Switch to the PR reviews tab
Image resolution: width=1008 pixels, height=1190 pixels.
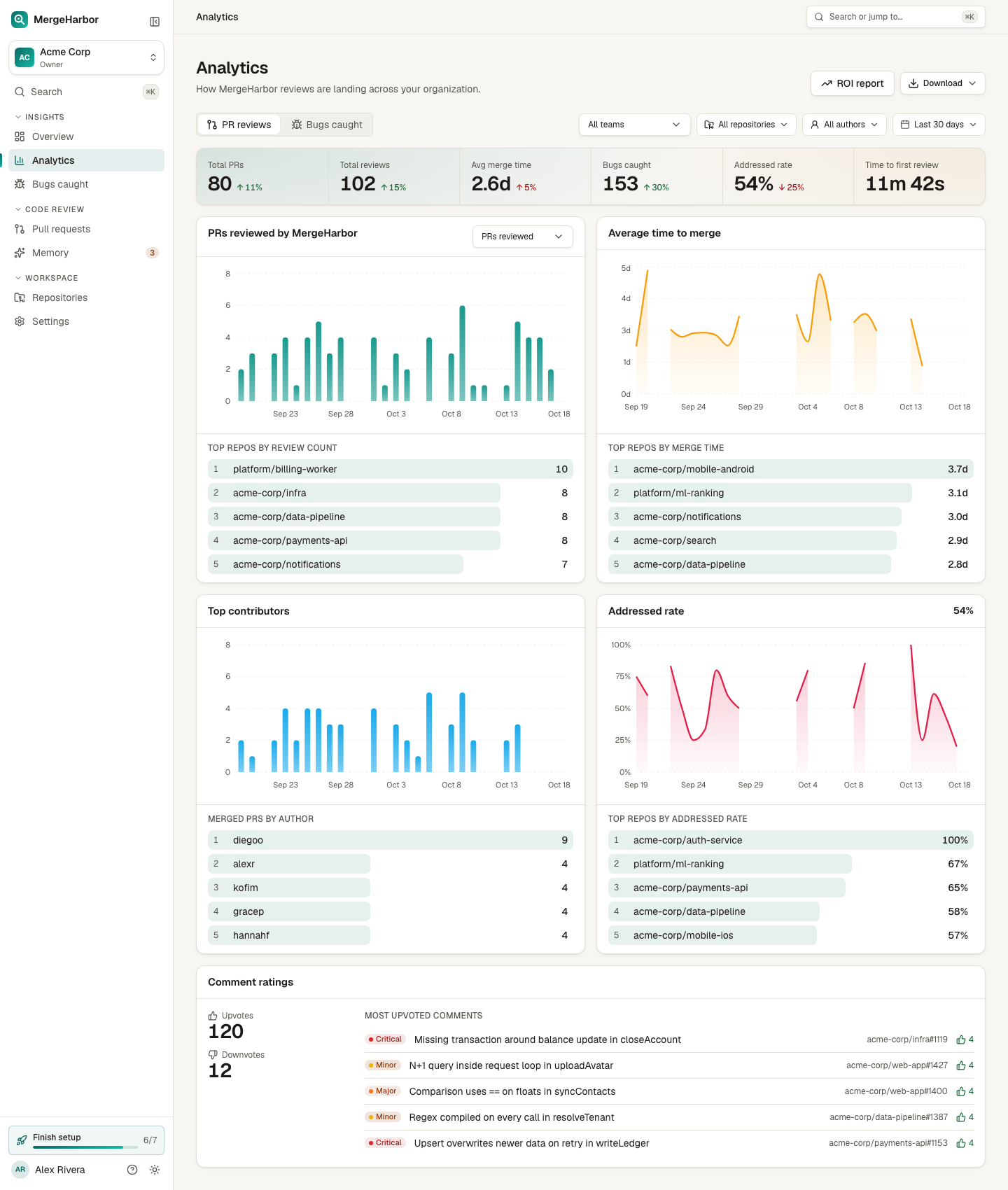[239, 125]
